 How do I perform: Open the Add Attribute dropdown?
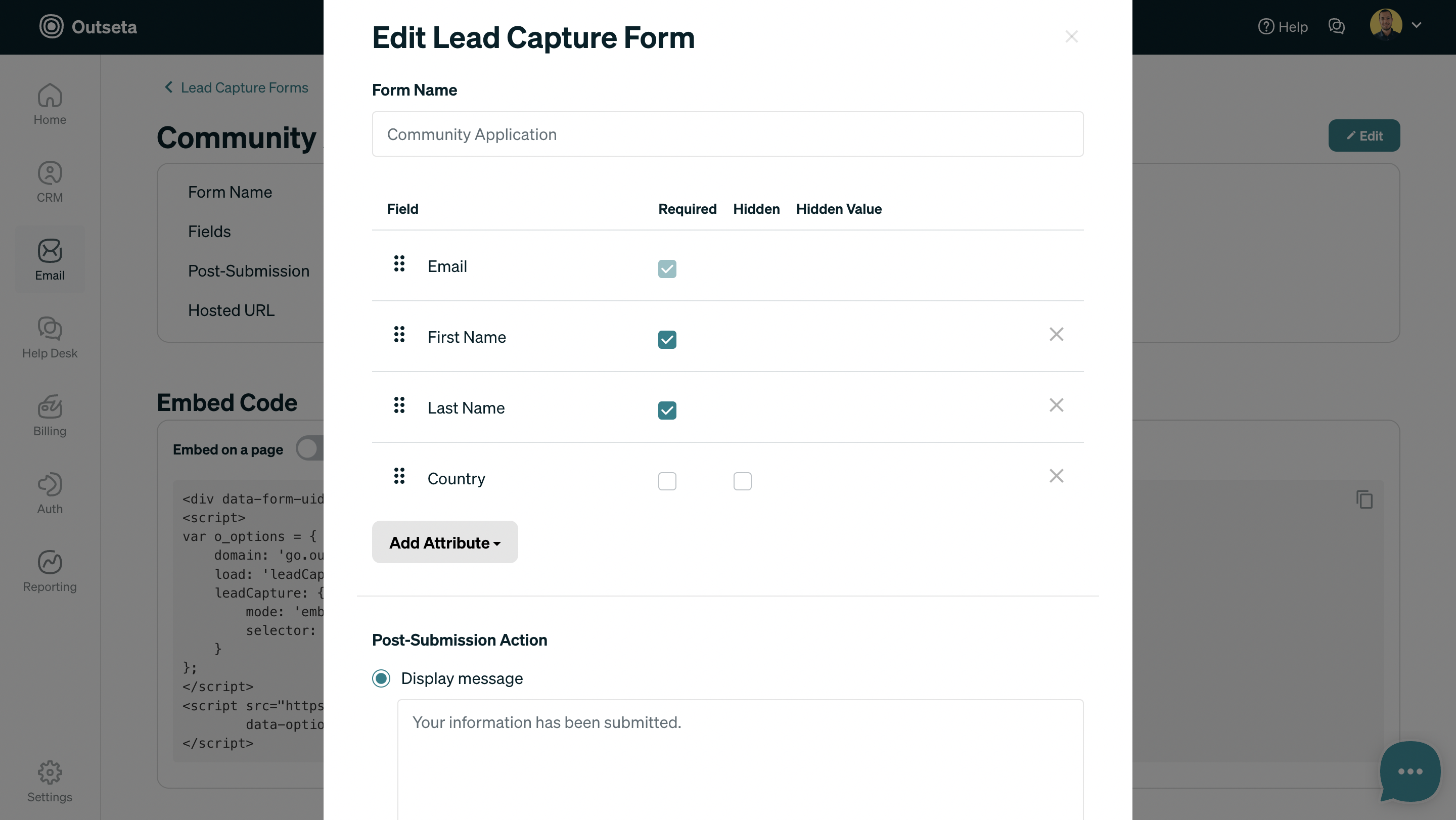point(445,542)
